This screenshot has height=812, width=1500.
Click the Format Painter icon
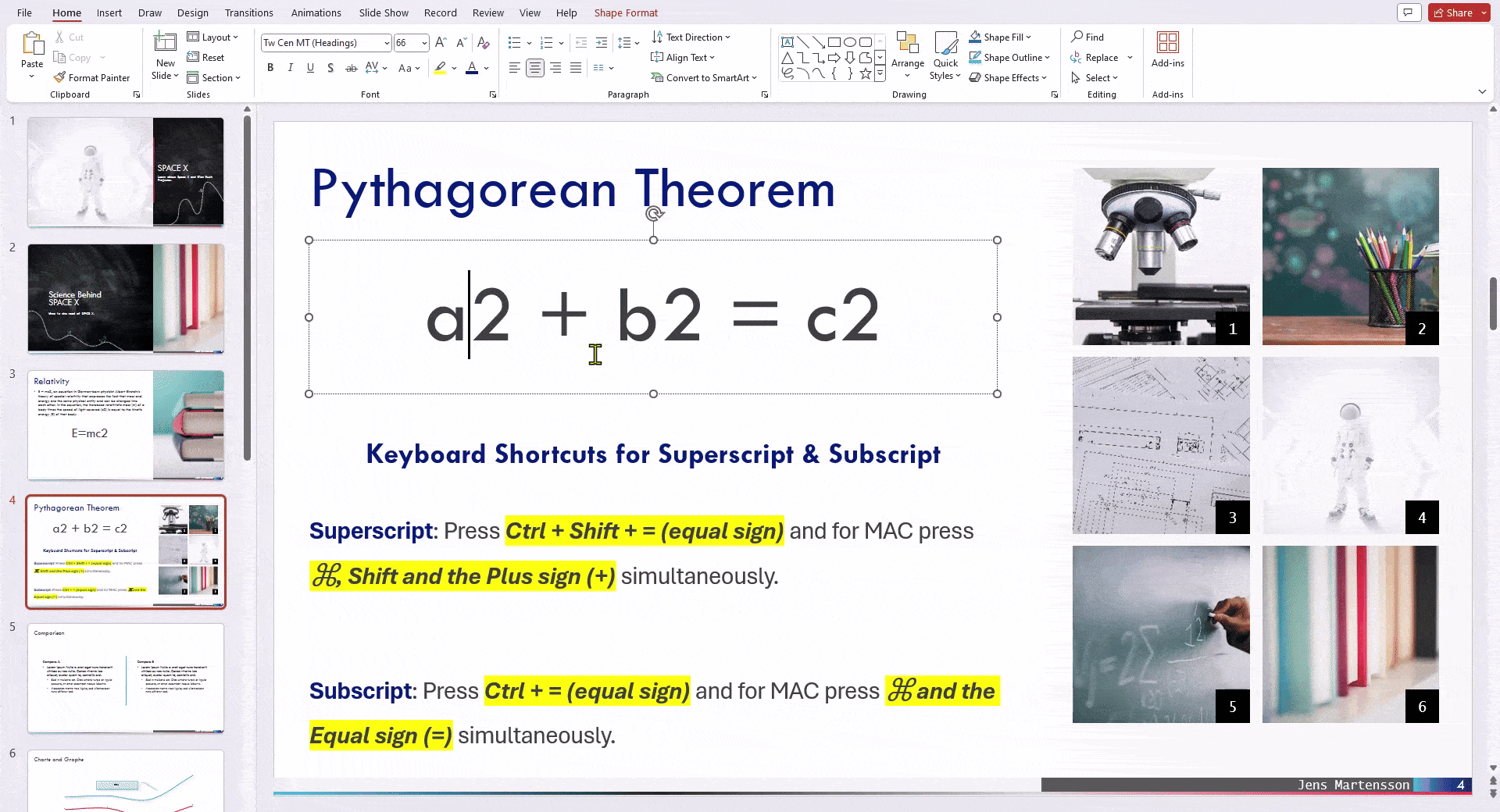(x=59, y=77)
